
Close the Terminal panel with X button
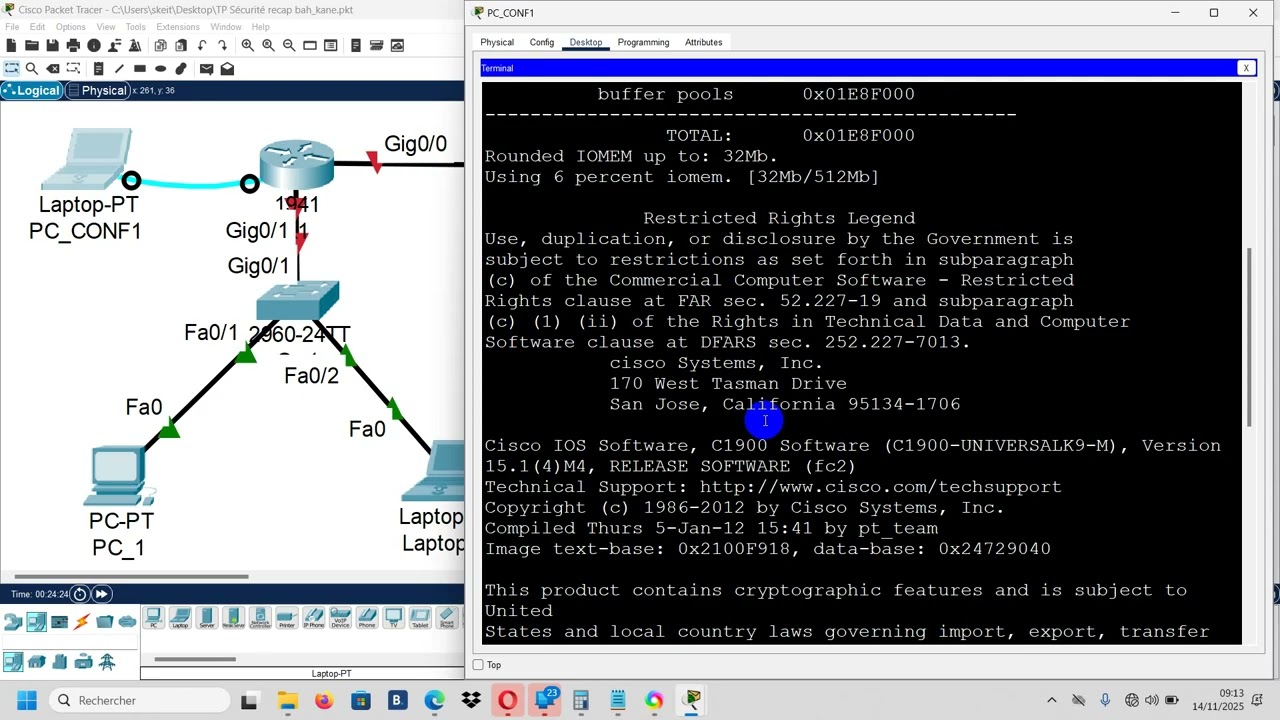pos(1246,68)
